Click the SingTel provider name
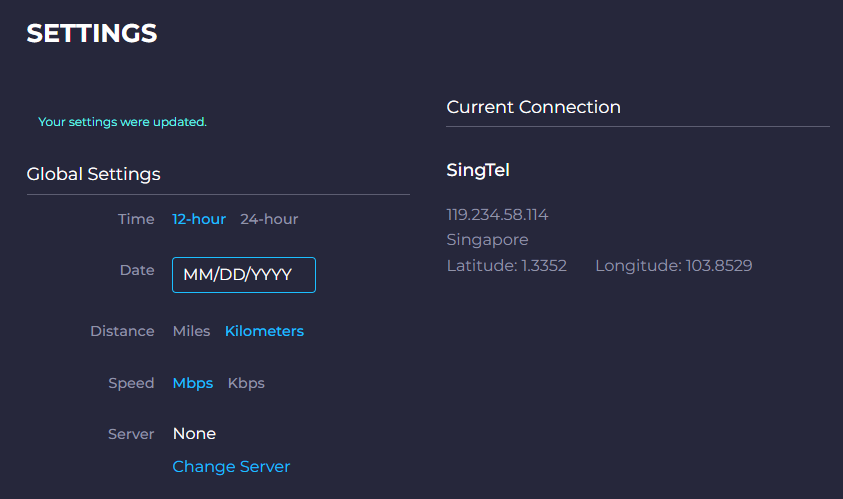Image resolution: width=843 pixels, height=499 pixels. coord(478,170)
